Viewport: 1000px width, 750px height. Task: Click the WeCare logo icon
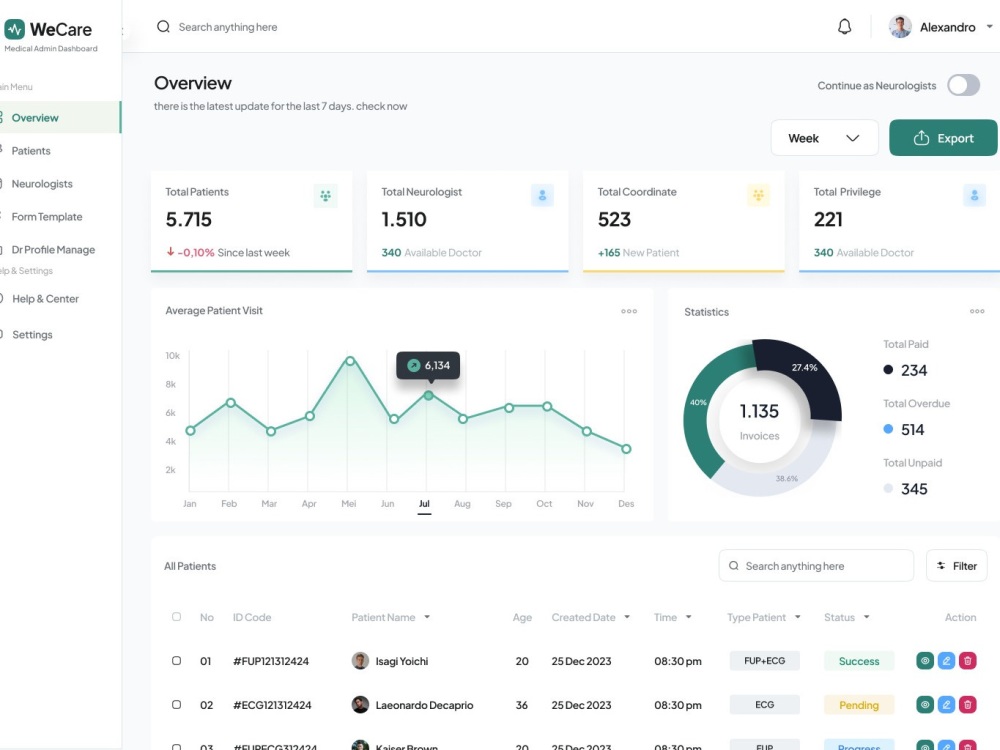(x=15, y=29)
